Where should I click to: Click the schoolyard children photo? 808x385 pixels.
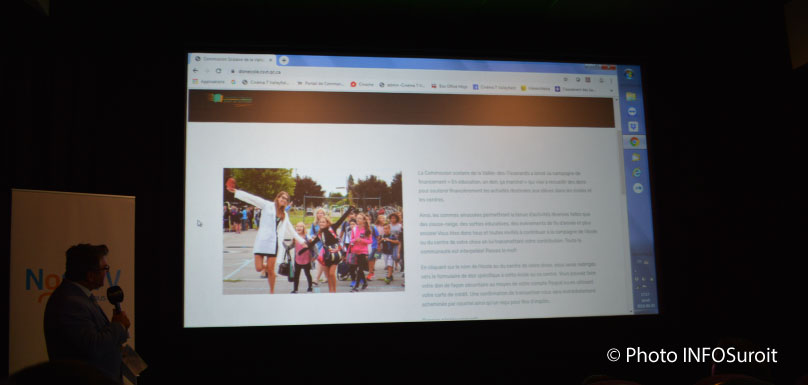tap(313, 231)
